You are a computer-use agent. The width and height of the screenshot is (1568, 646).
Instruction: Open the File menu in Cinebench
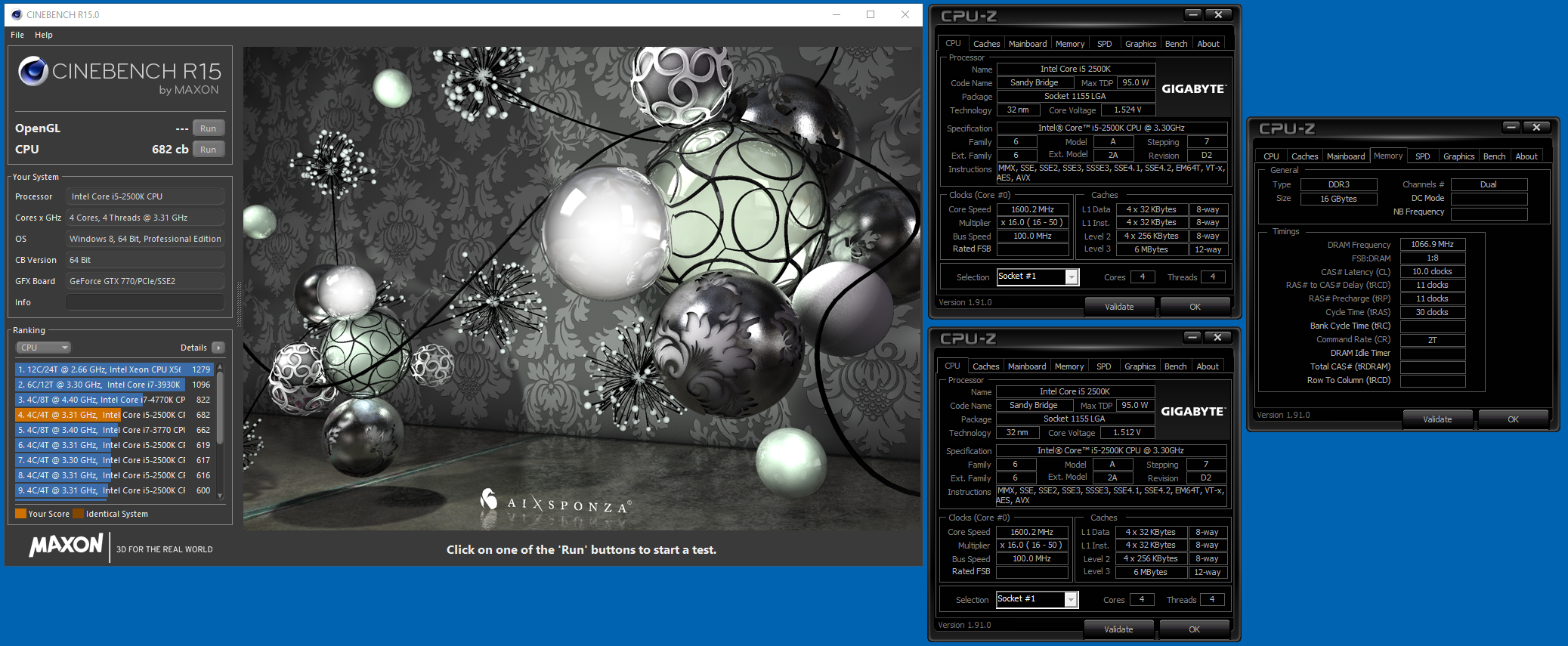pos(17,35)
